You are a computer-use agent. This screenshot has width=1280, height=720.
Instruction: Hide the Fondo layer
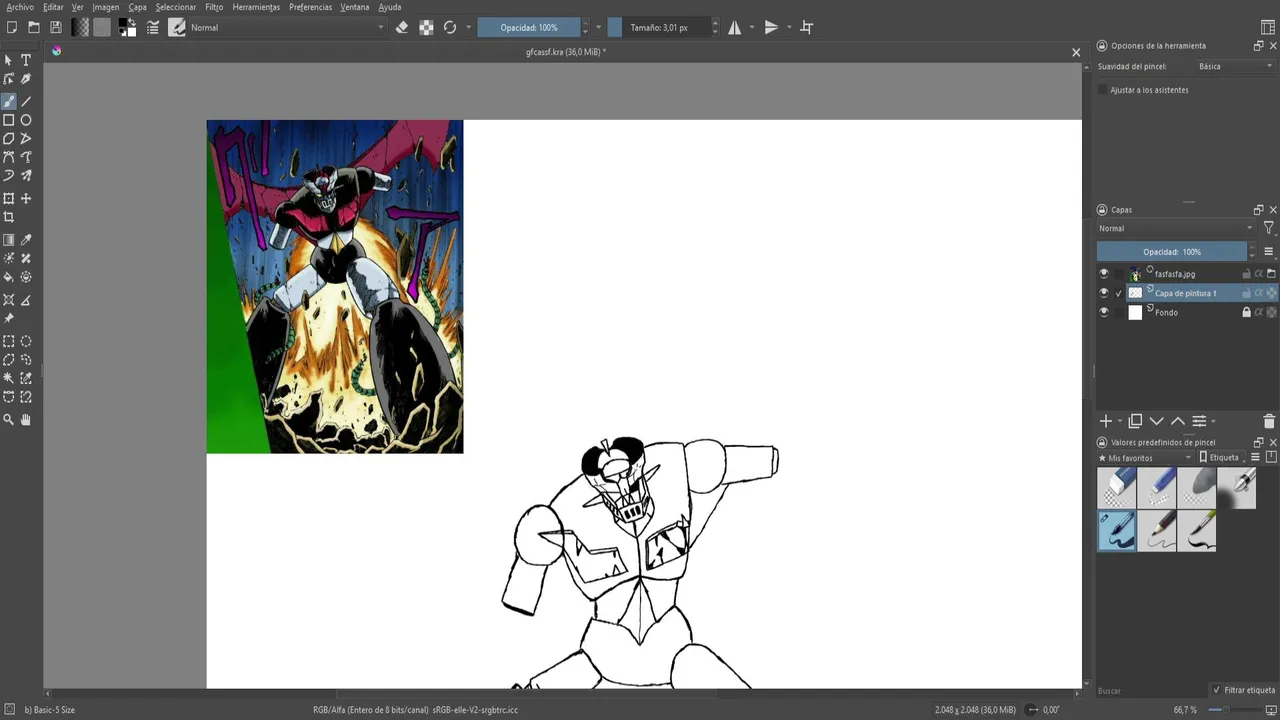click(1104, 312)
